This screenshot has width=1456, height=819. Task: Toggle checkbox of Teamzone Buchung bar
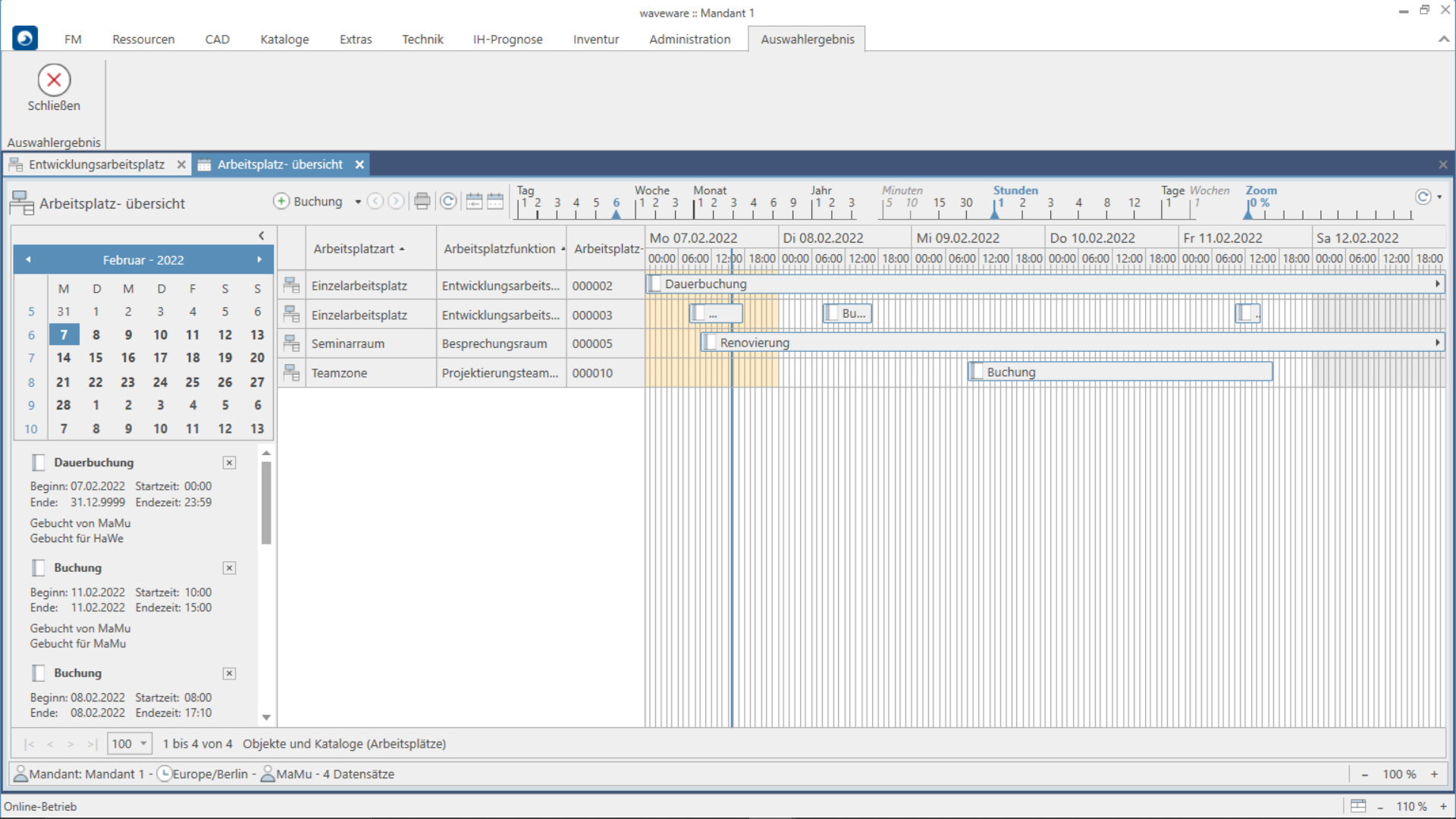point(977,372)
